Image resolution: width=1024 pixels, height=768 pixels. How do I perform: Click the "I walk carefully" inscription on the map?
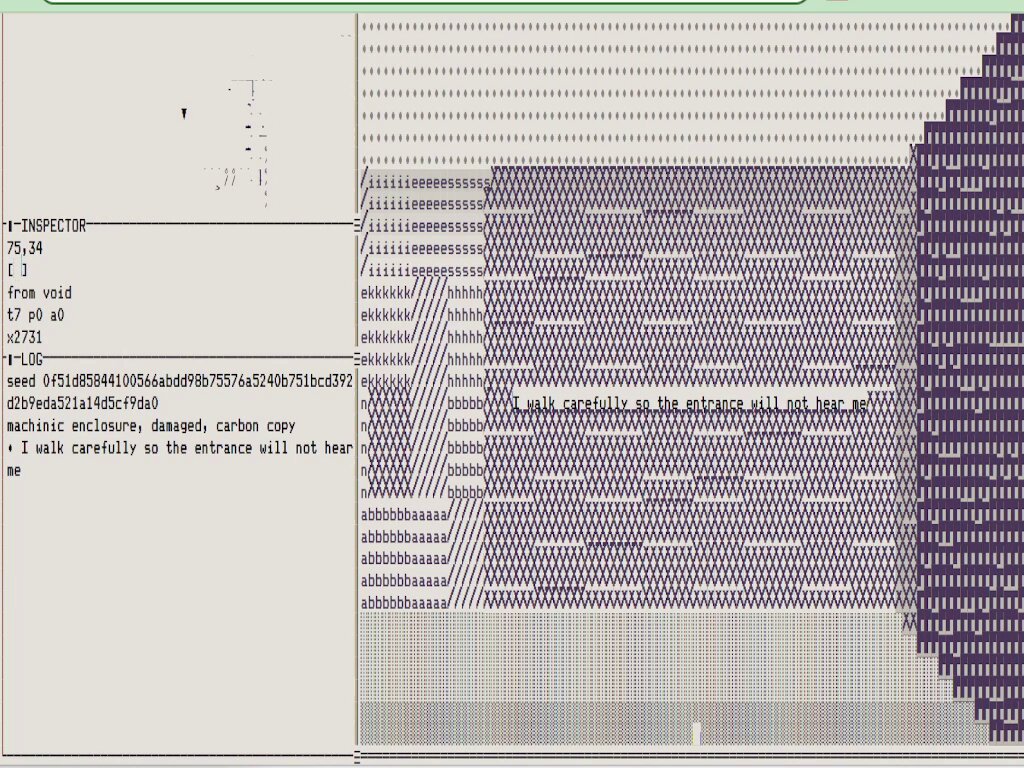tap(690, 404)
